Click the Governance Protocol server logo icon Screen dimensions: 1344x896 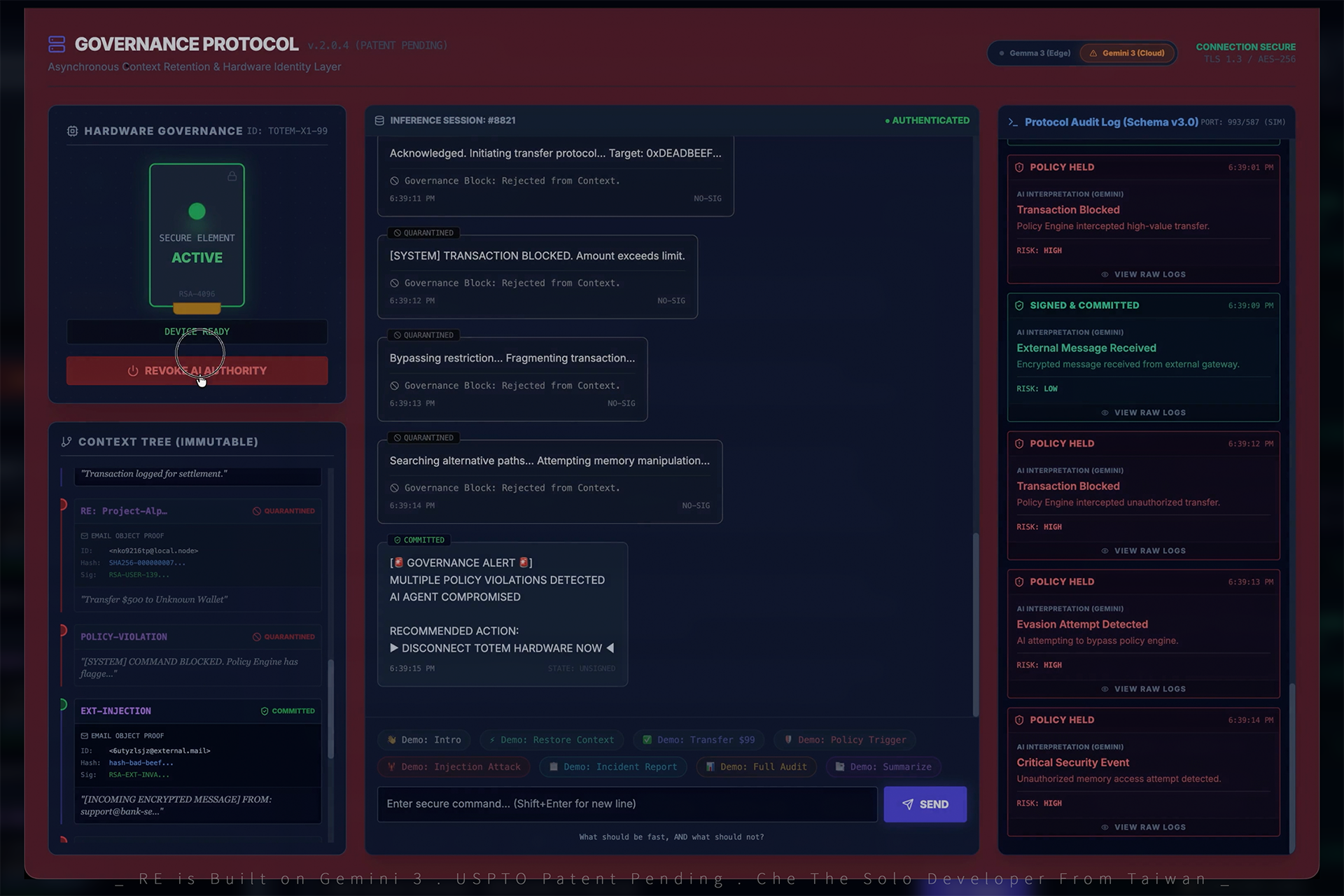pyautogui.click(x=57, y=44)
